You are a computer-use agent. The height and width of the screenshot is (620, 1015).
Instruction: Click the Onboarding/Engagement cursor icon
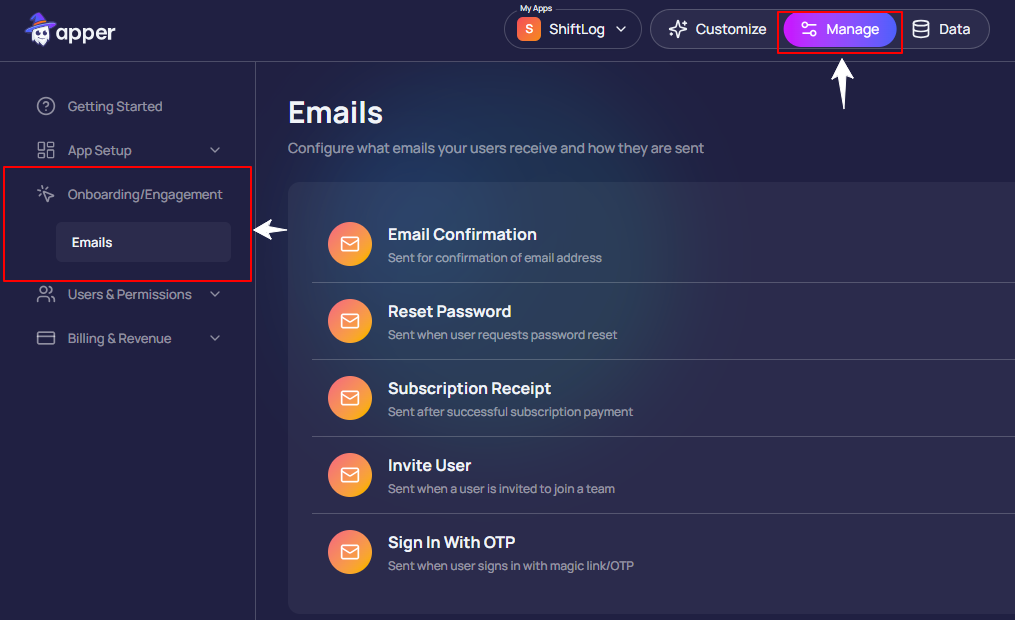(x=46, y=194)
